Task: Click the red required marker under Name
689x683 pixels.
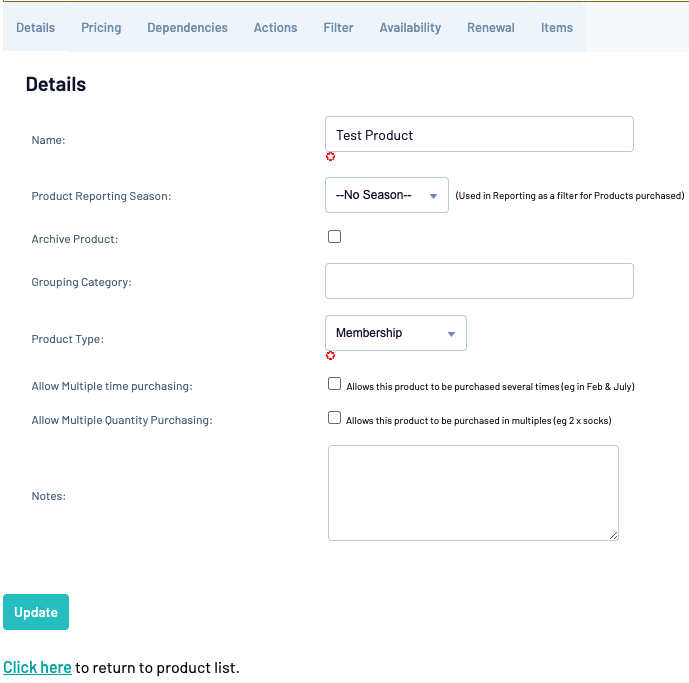Action: tap(330, 157)
